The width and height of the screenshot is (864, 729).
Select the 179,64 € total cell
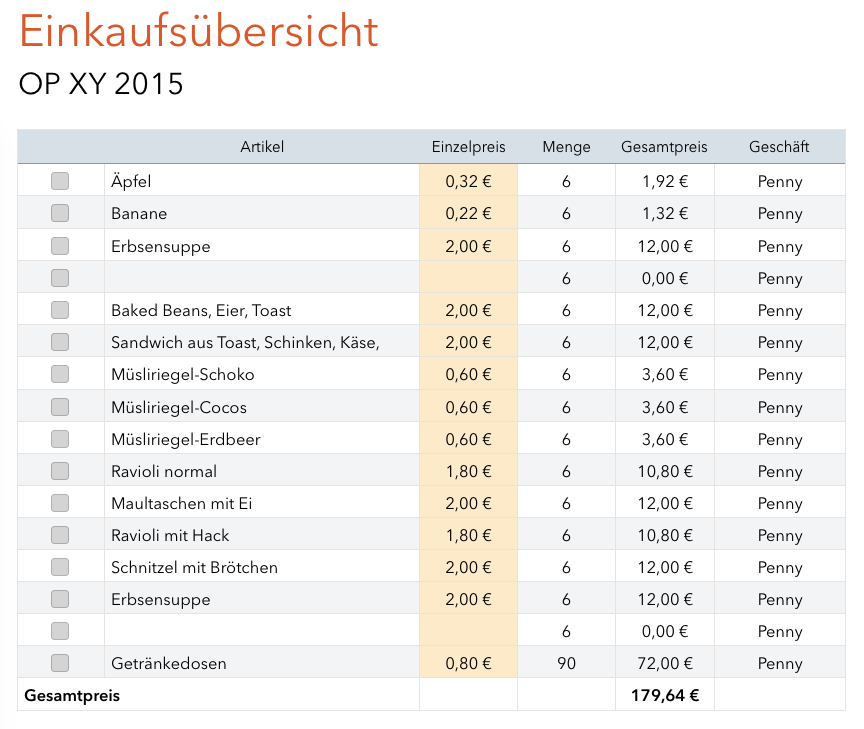coord(664,695)
